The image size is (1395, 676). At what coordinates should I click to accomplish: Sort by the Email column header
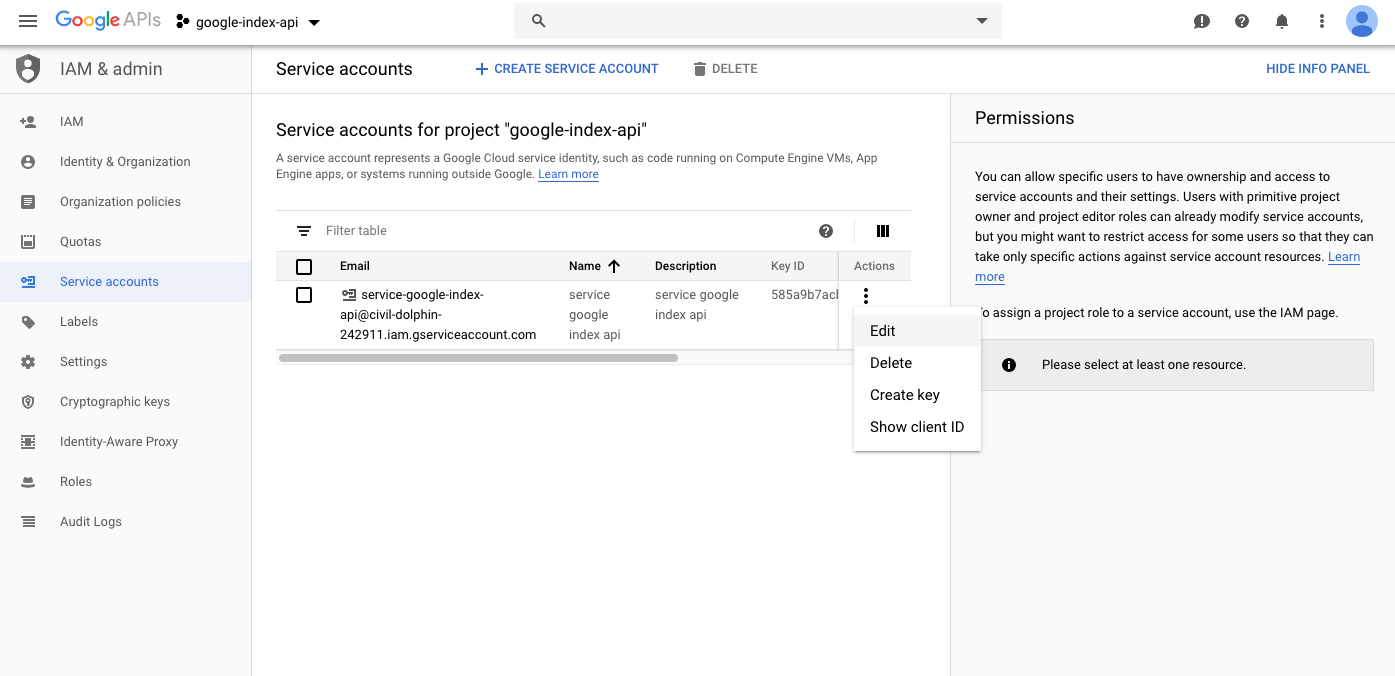355,266
